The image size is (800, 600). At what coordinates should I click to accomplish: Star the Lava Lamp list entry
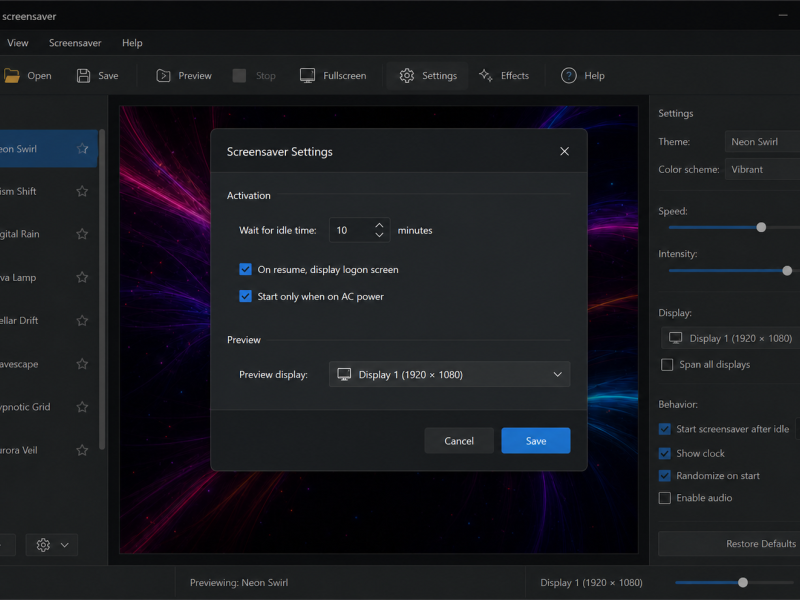tap(82, 277)
